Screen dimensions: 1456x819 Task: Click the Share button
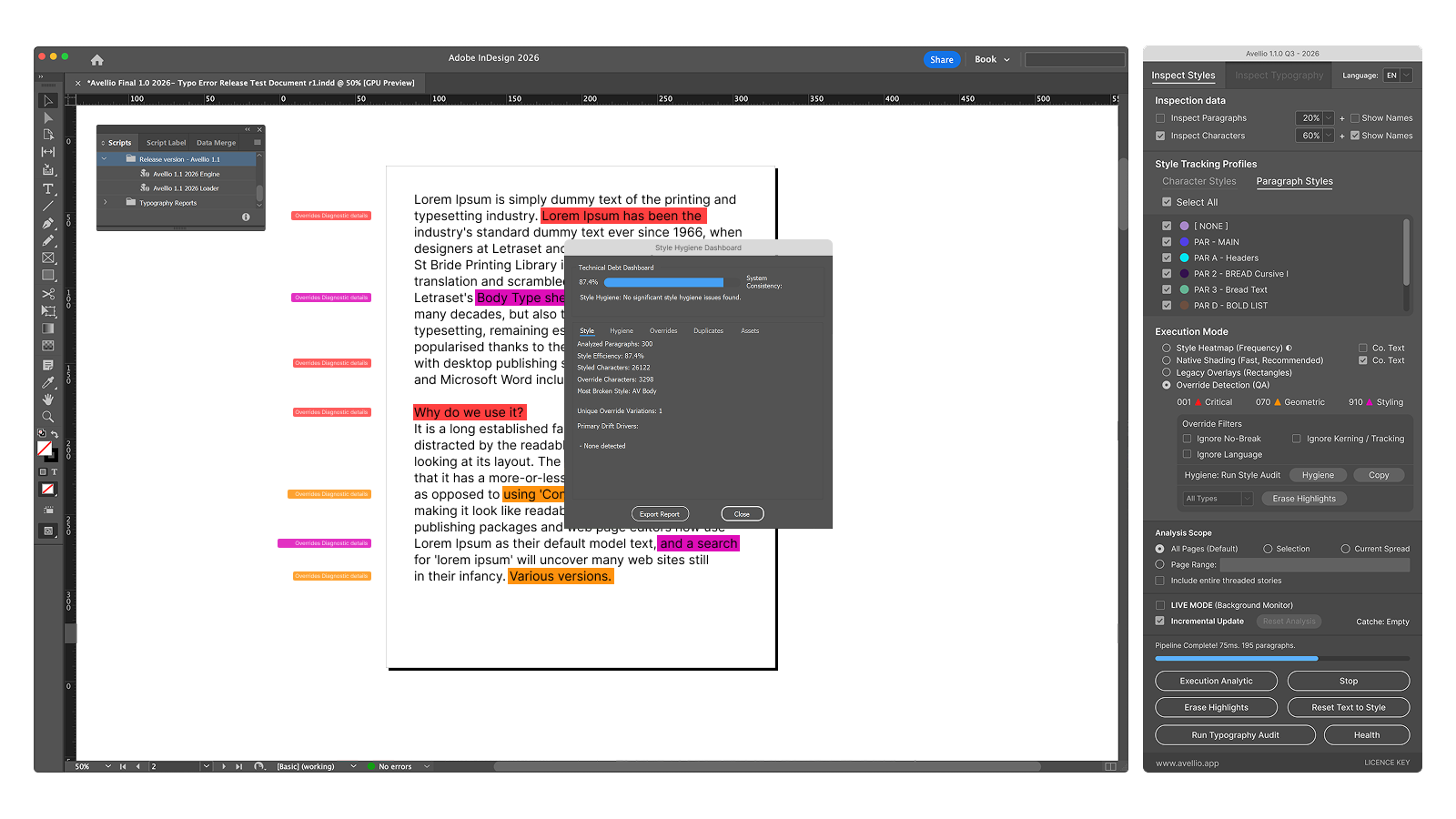coord(942,60)
